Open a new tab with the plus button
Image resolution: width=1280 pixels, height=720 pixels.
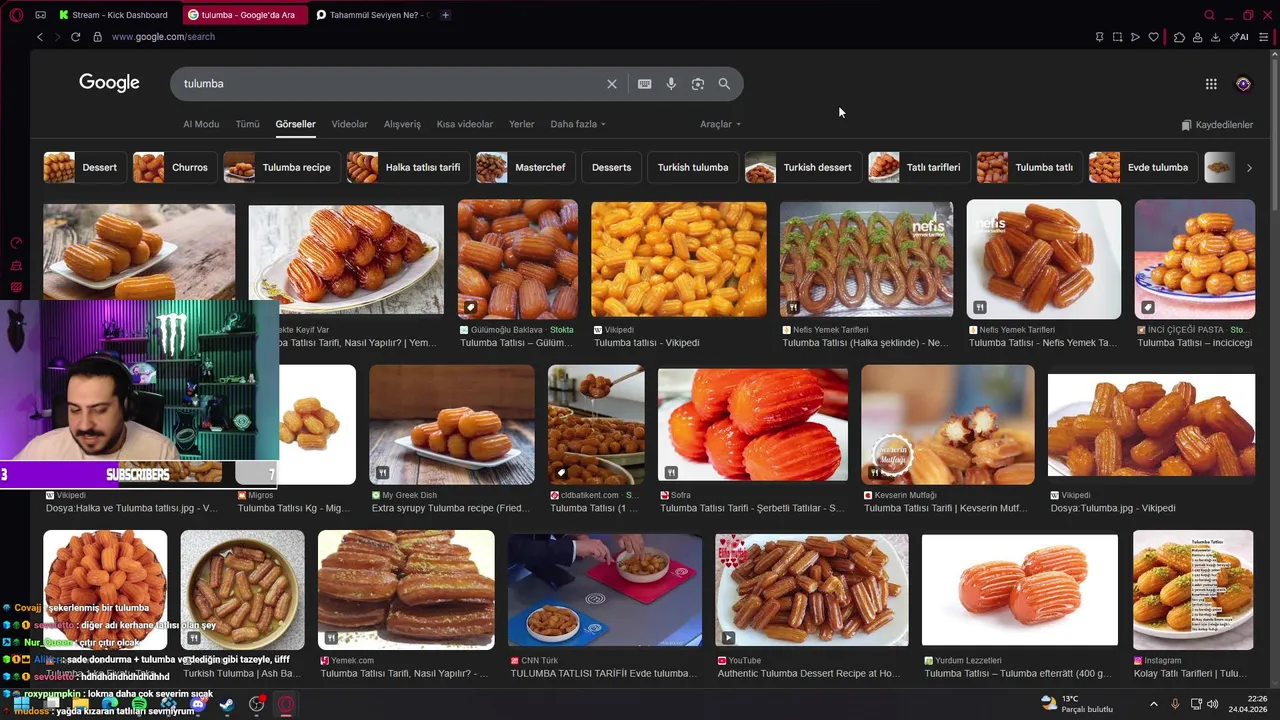445,15
